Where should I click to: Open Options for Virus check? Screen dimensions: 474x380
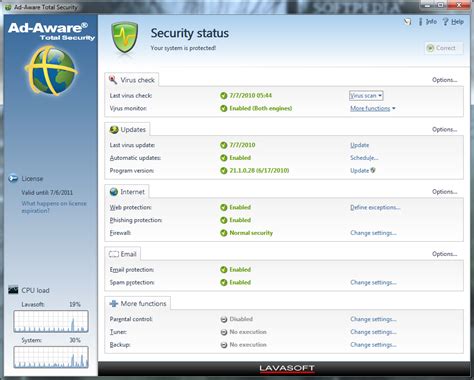coord(445,80)
